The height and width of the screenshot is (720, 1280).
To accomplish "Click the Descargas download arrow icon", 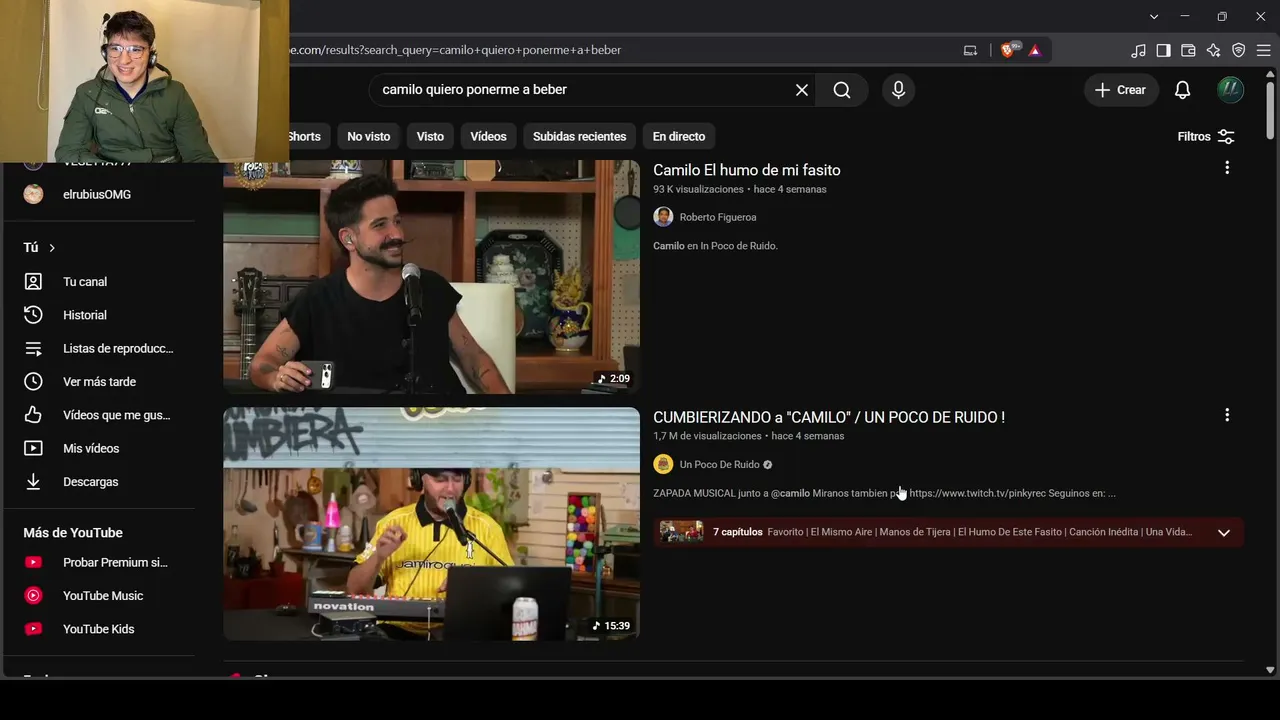I will click(x=33, y=482).
